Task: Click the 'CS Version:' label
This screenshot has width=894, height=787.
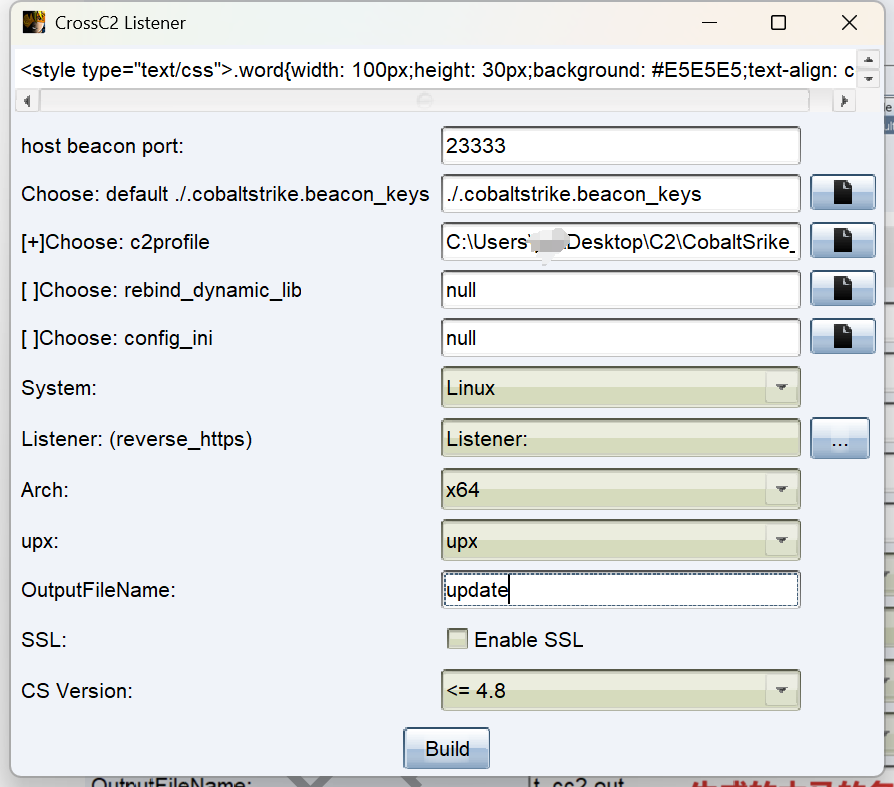Action: coord(77,691)
